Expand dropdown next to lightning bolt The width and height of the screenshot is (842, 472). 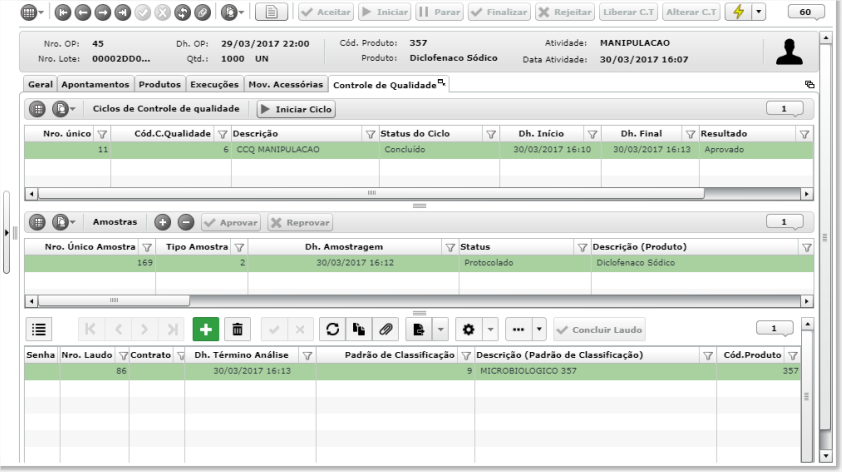tap(759, 12)
